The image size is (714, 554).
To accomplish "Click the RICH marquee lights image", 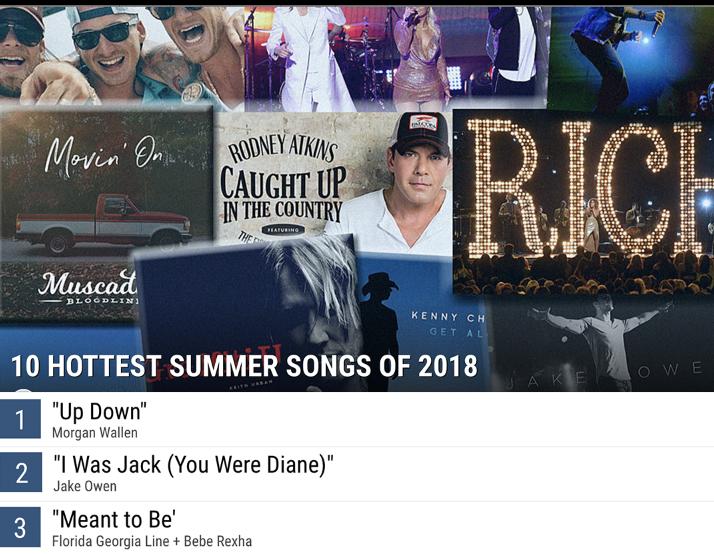I will [x=585, y=200].
